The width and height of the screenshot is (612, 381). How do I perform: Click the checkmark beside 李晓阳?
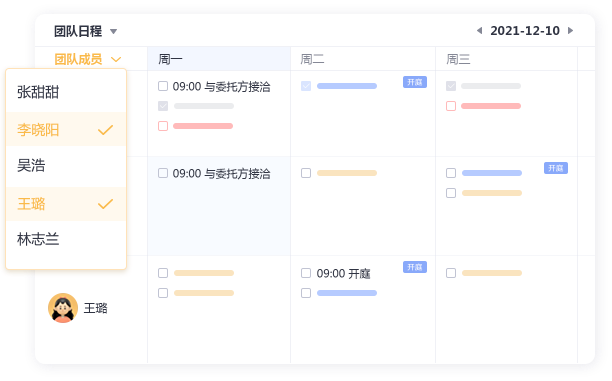click(x=105, y=130)
